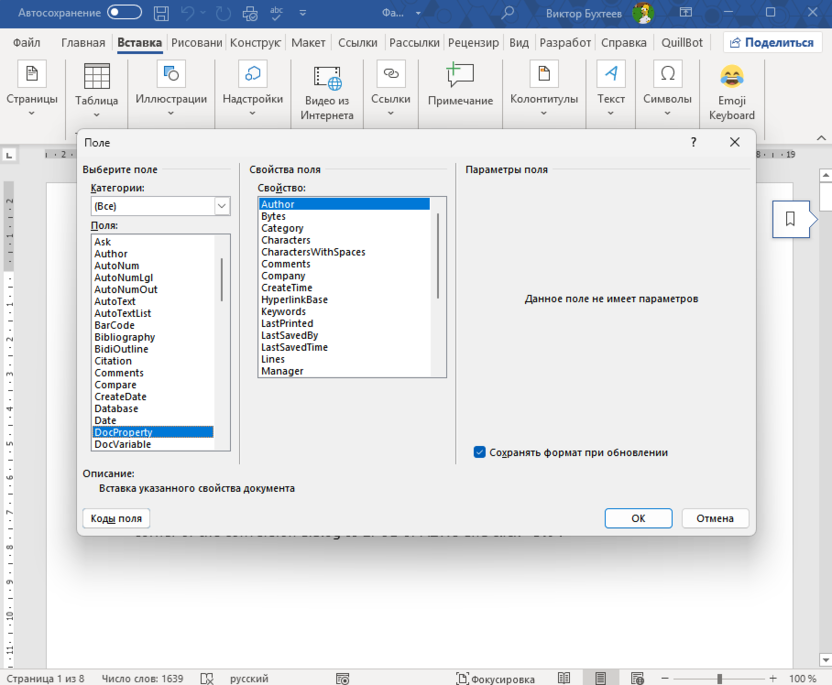Viewport: 832px width, 685px height.
Task: Enable Фокусировка mode in status bar
Action: pos(495,678)
